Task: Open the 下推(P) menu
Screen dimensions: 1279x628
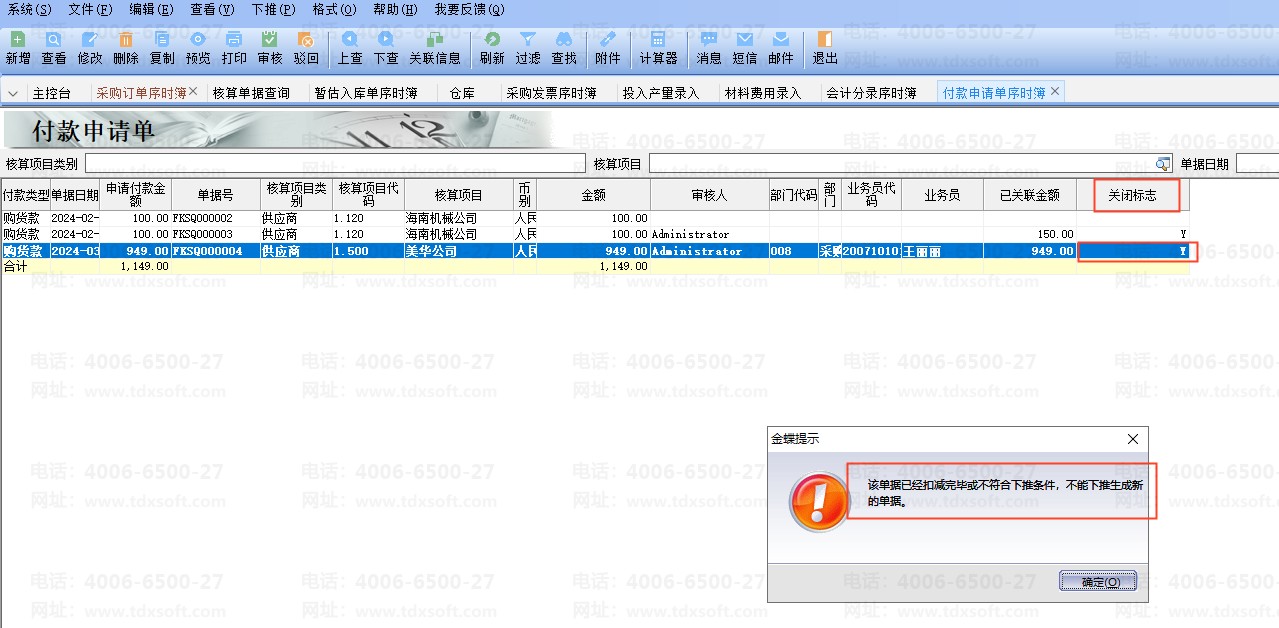Action: (x=272, y=9)
